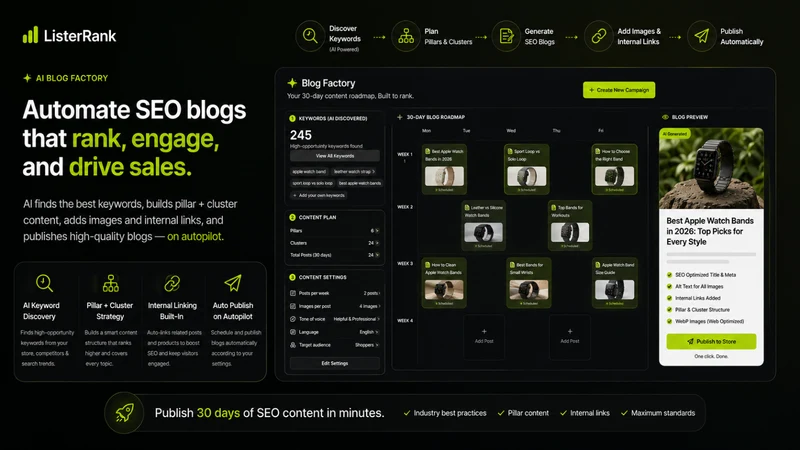Click the Posts per week calendar icon

click(x=293, y=293)
